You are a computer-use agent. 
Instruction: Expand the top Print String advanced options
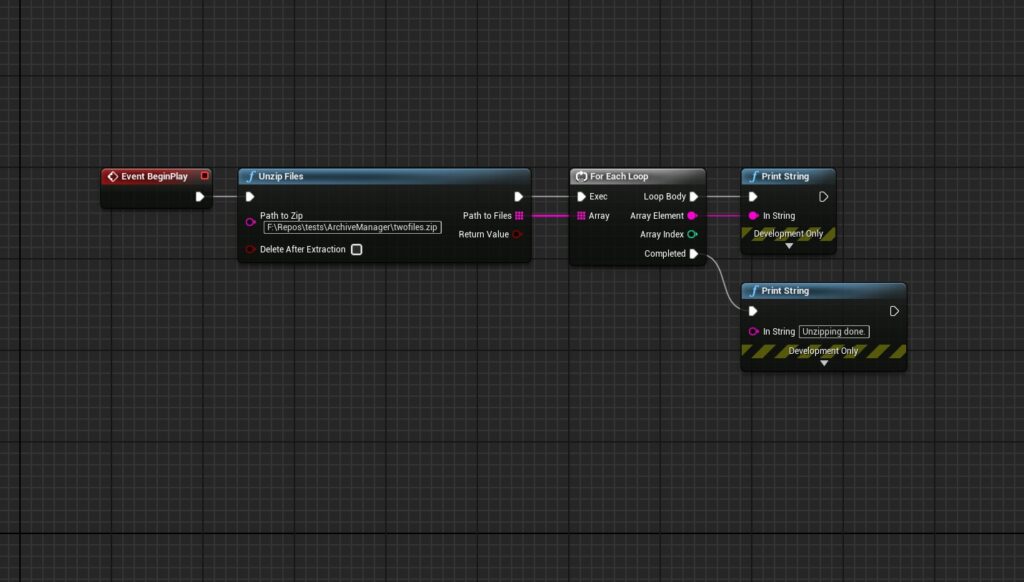tap(789, 246)
